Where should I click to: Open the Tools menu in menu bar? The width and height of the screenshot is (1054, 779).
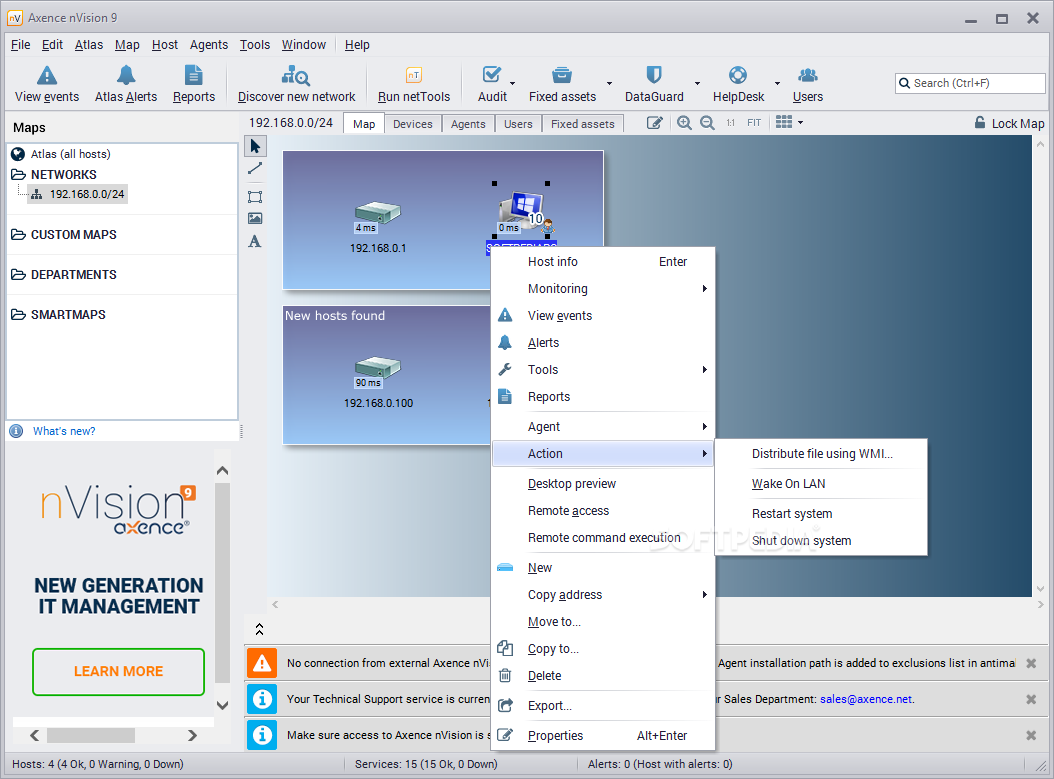tap(255, 45)
